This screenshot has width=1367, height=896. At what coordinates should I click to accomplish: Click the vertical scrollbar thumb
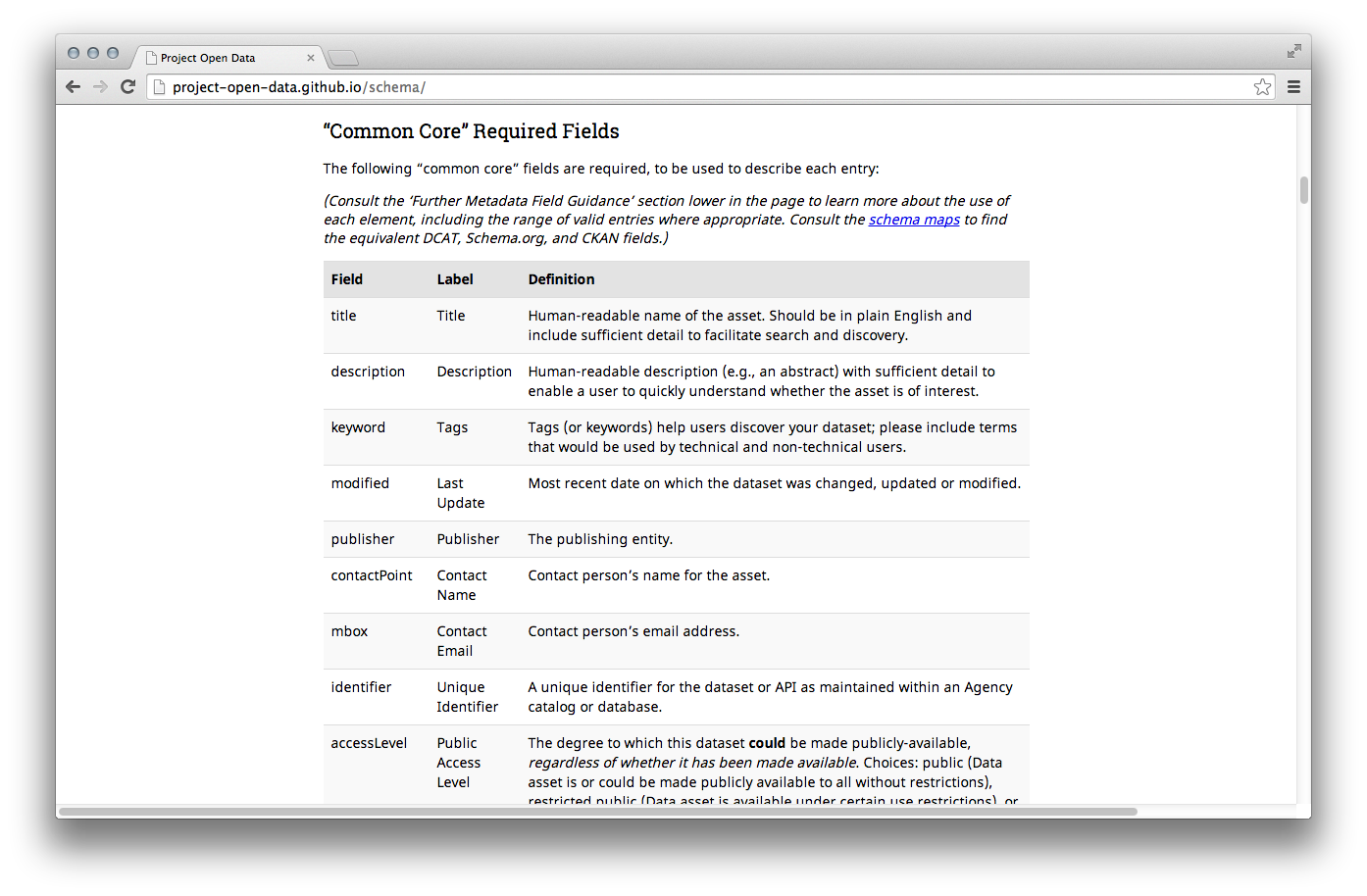(x=1304, y=190)
